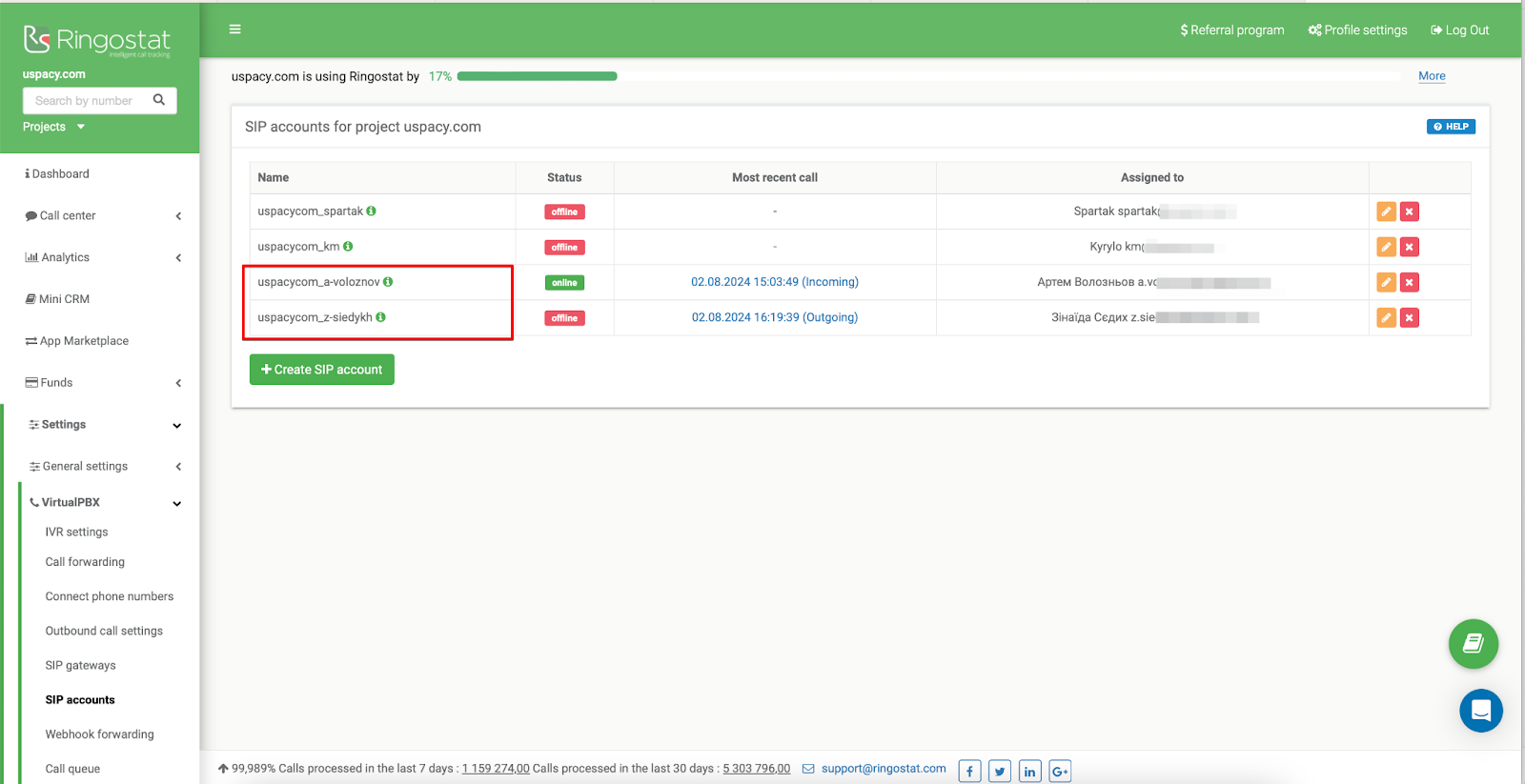Screen dimensions: 1525x784
Task: Expand the Projects dropdown
Action: (x=53, y=127)
